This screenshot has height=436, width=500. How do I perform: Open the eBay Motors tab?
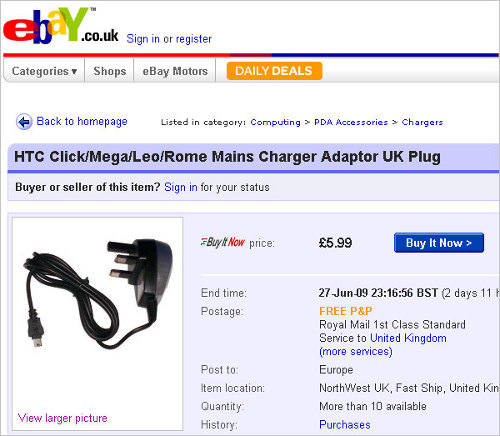point(175,71)
